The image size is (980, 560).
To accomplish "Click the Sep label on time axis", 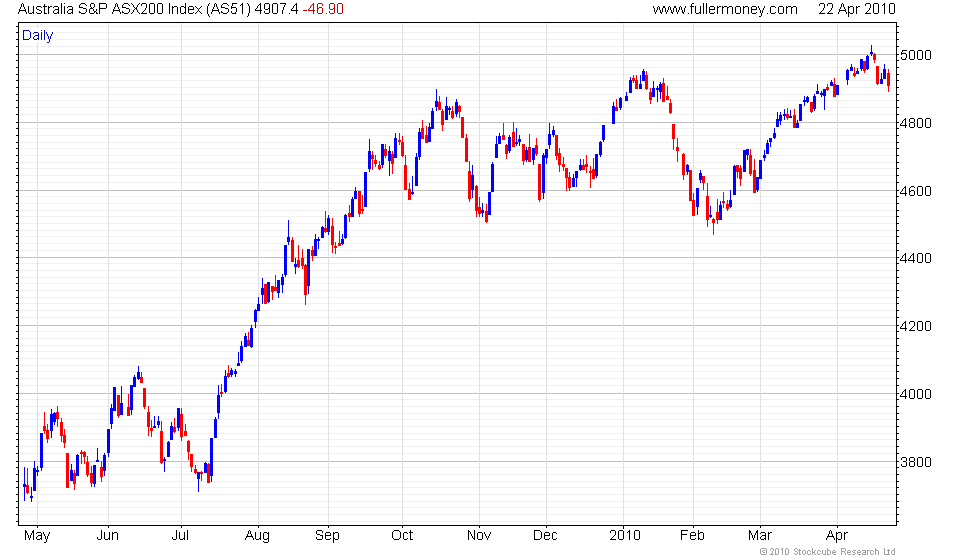I will [x=327, y=536].
